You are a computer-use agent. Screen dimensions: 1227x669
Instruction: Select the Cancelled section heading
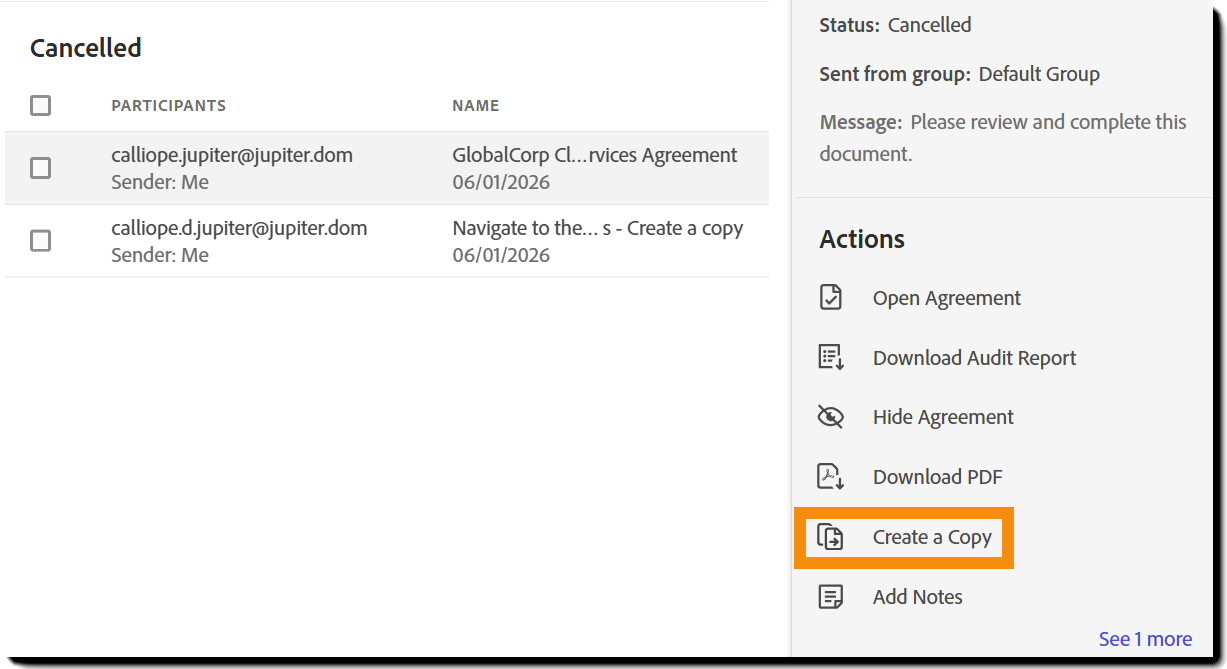pos(85,47)
